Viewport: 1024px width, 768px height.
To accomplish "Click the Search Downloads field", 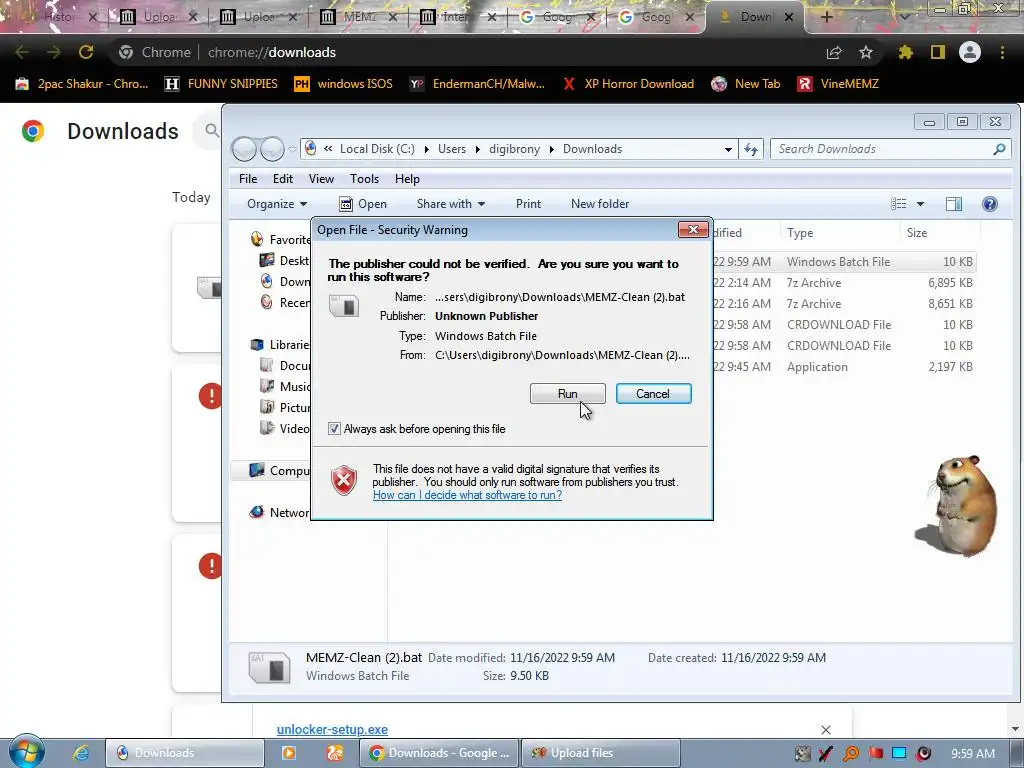I will (x=890, y=149).
